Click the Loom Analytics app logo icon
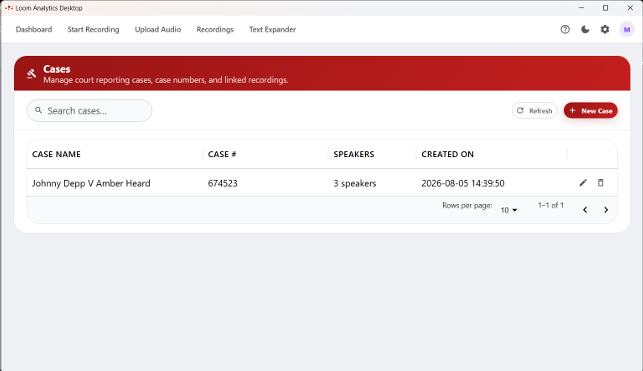Screen dimensions: 643x371 point(9,8)
